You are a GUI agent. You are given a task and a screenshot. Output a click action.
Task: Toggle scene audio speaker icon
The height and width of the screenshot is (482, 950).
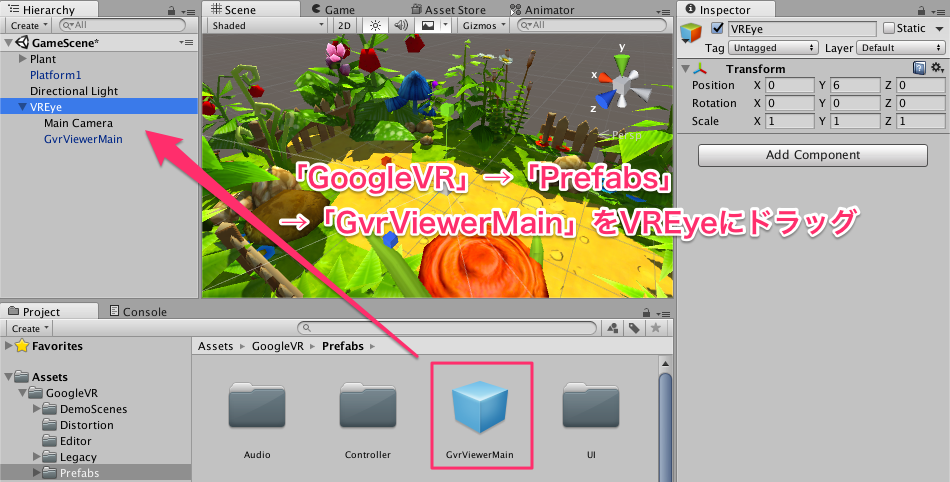tap(400, 25)
